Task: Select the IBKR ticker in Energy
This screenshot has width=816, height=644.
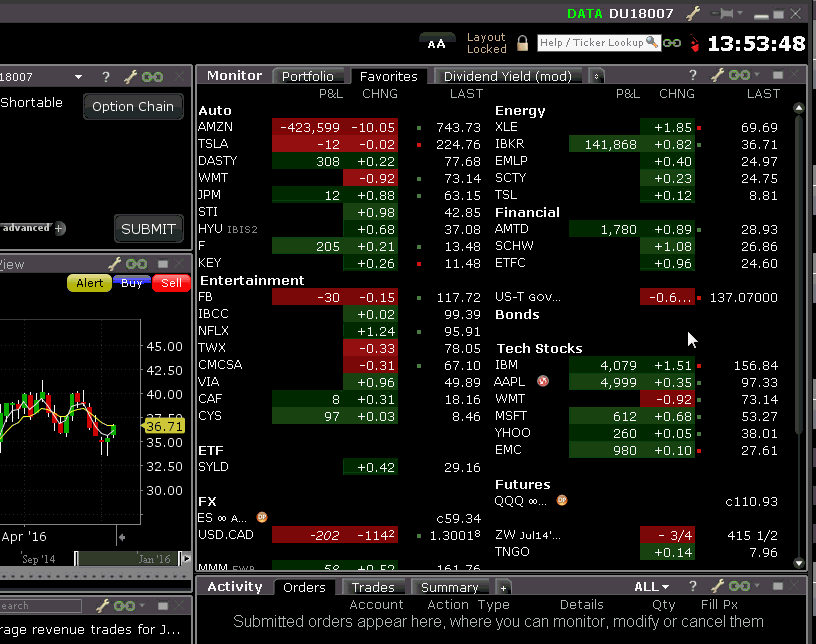Action: tap(509, 144)
